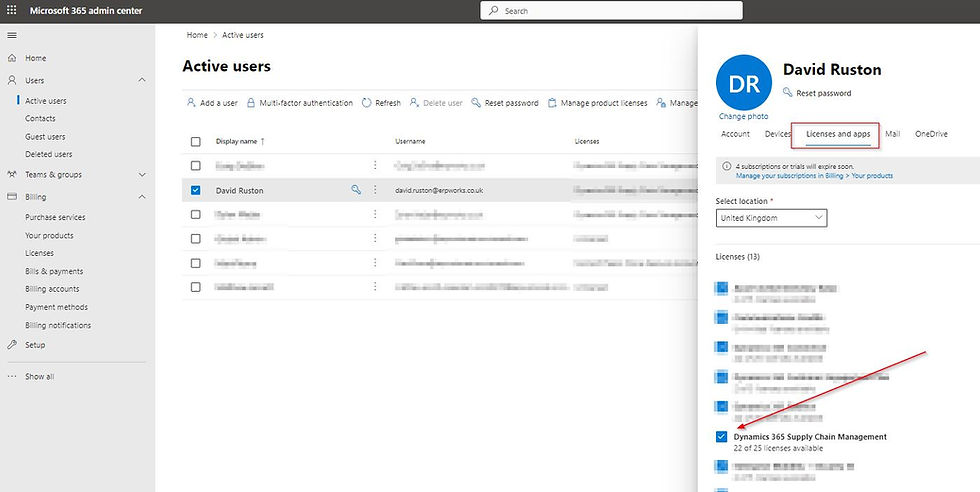Click the DR profile avatar
This screenshot has height=492, width=980.
pyautogui.click(x=744, y=83)
